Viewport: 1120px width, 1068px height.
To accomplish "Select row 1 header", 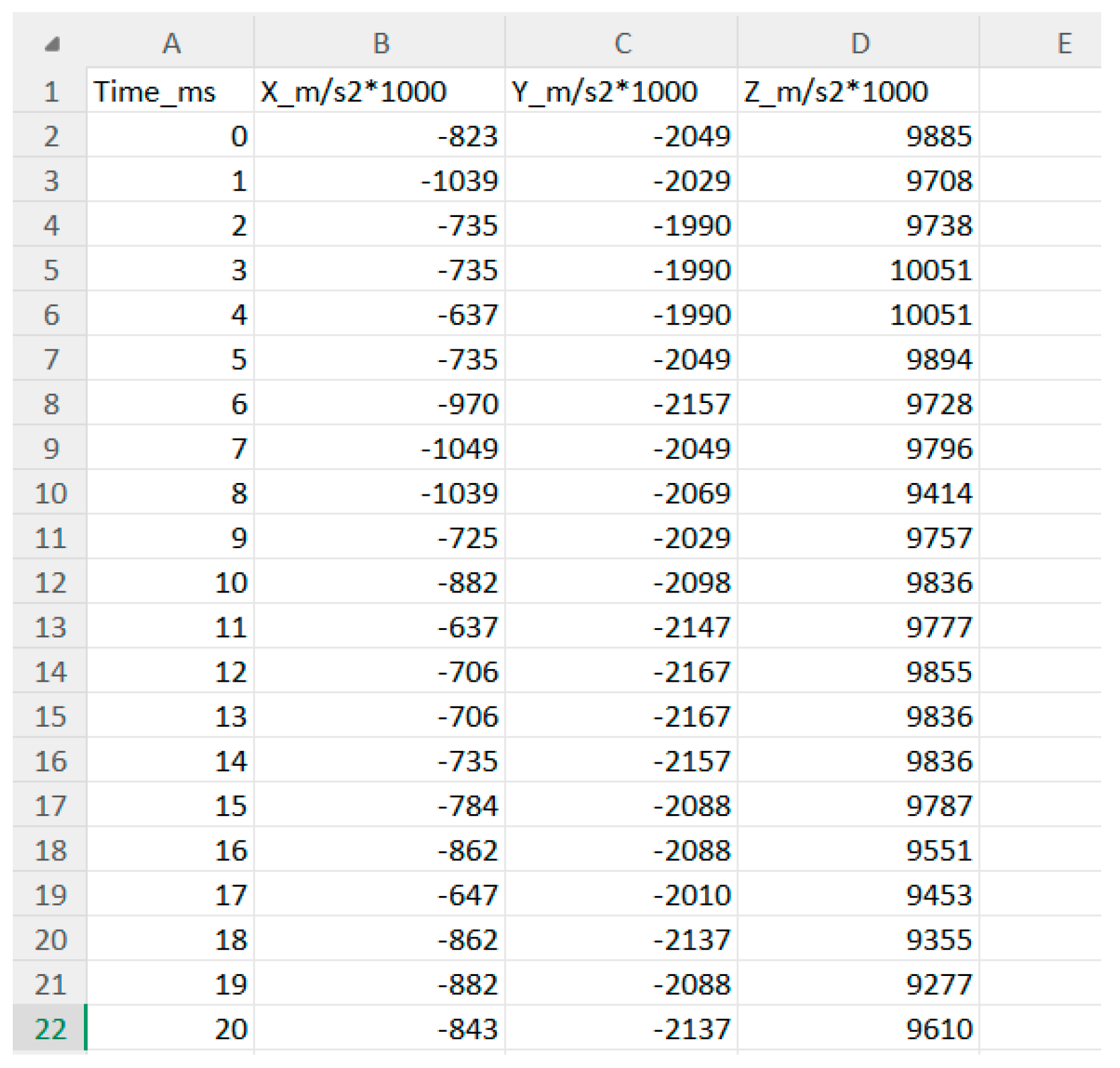I will (x=50, y=91).
